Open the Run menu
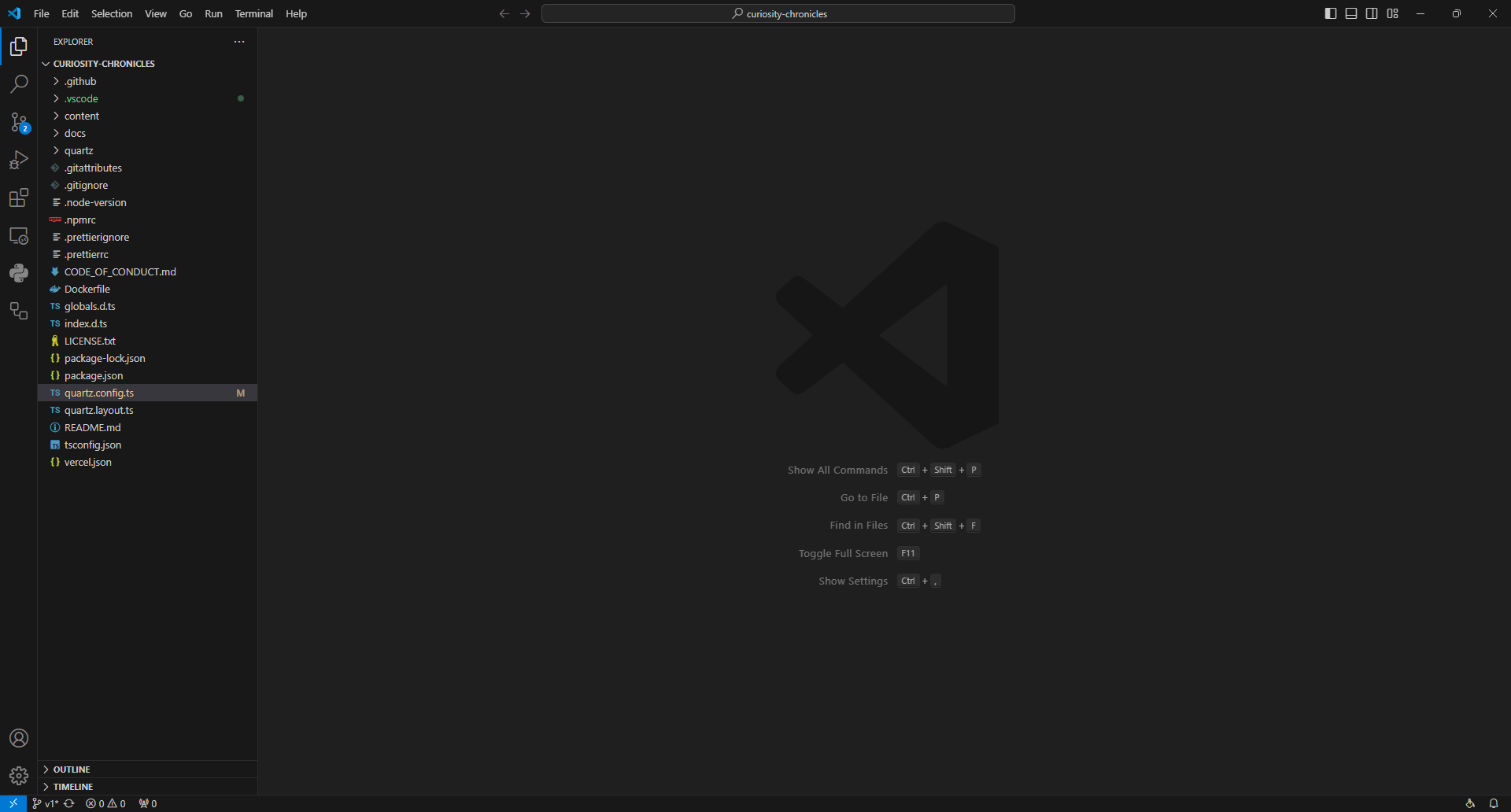Viewport: 1511px width, 812px height. pyautogui.click(x=213, y=13)
